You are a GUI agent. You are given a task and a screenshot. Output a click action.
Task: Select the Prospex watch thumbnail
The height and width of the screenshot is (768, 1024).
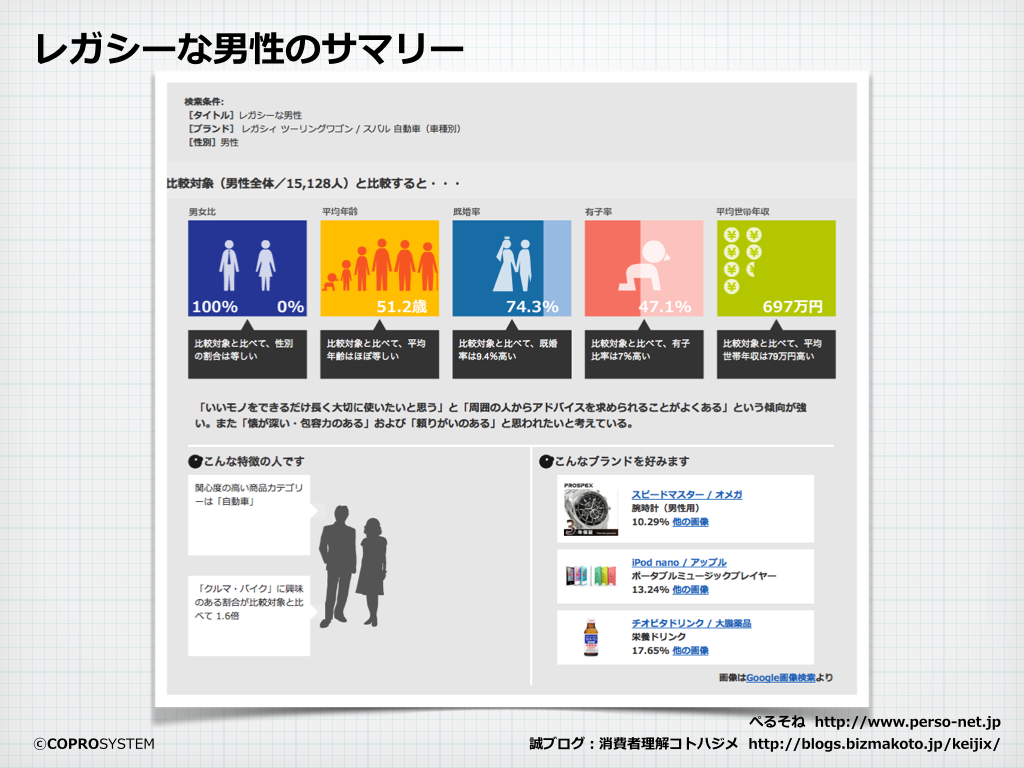pyautogui.click(x=591, y=509)
